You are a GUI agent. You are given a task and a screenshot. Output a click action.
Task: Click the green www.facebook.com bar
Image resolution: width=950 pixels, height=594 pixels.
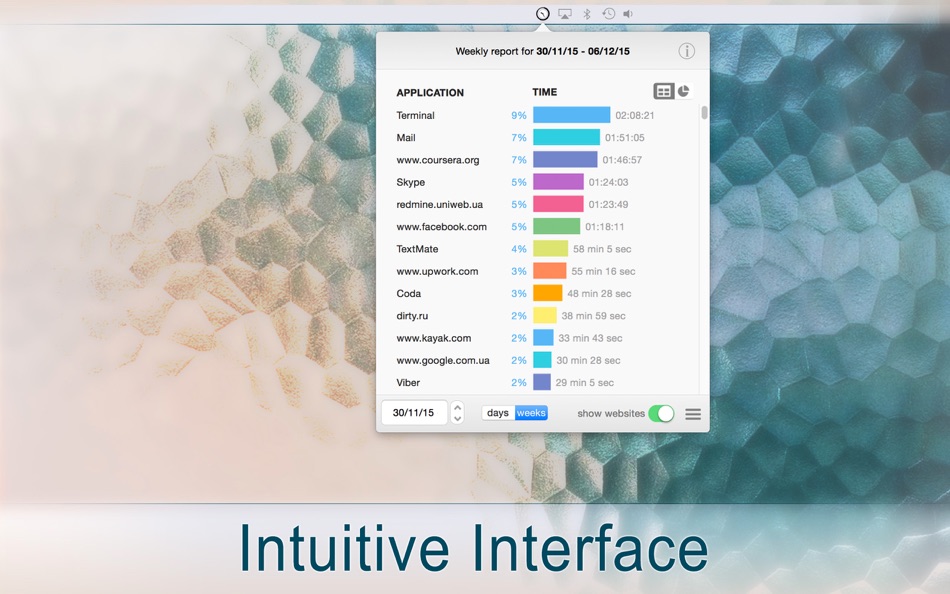point(556,227)
